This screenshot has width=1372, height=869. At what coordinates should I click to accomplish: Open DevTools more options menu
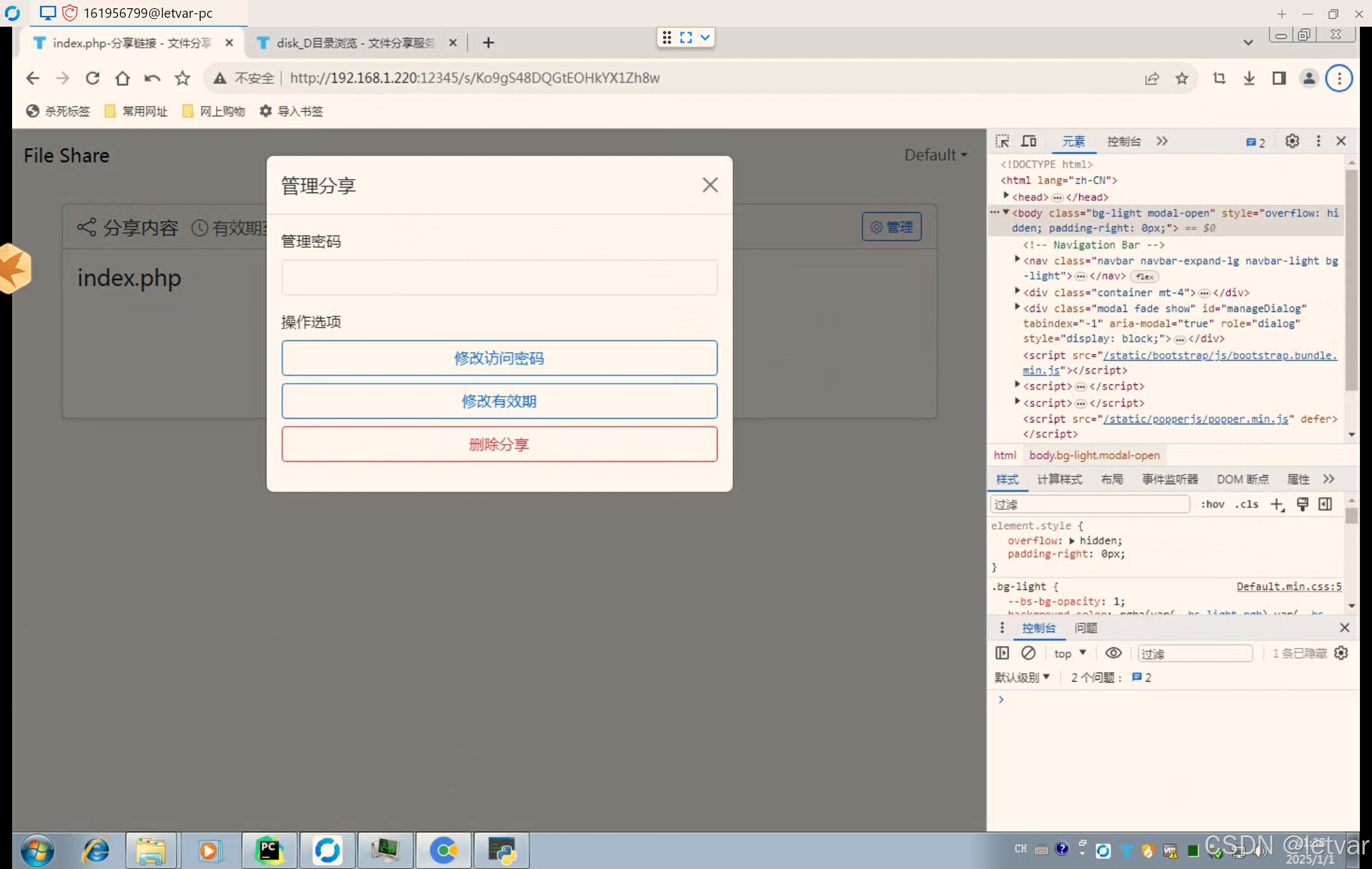[1319, 141]
